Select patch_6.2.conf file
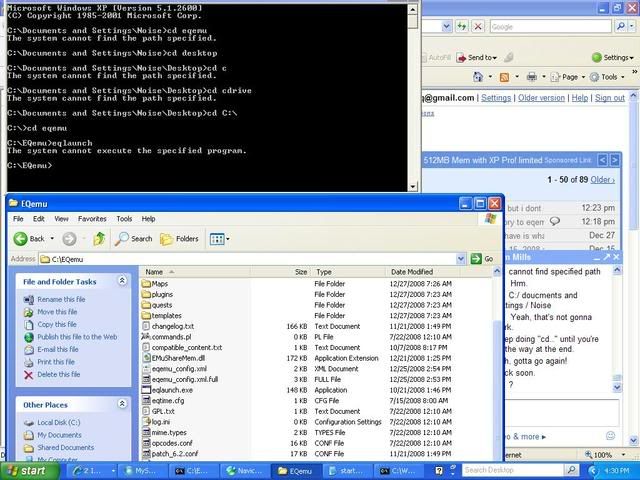This screenshot has width=640, height=480. pos(175,453)
